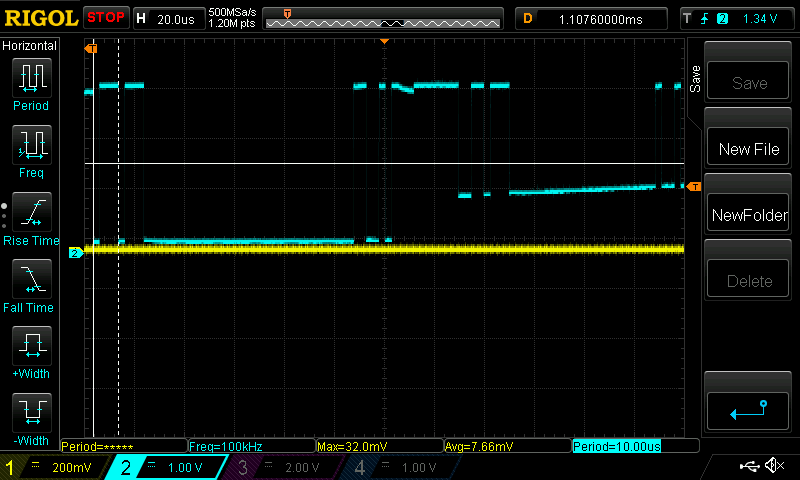800x480 pixels.
Task: Click the STOP run status indicator
Action: point(106,18)
